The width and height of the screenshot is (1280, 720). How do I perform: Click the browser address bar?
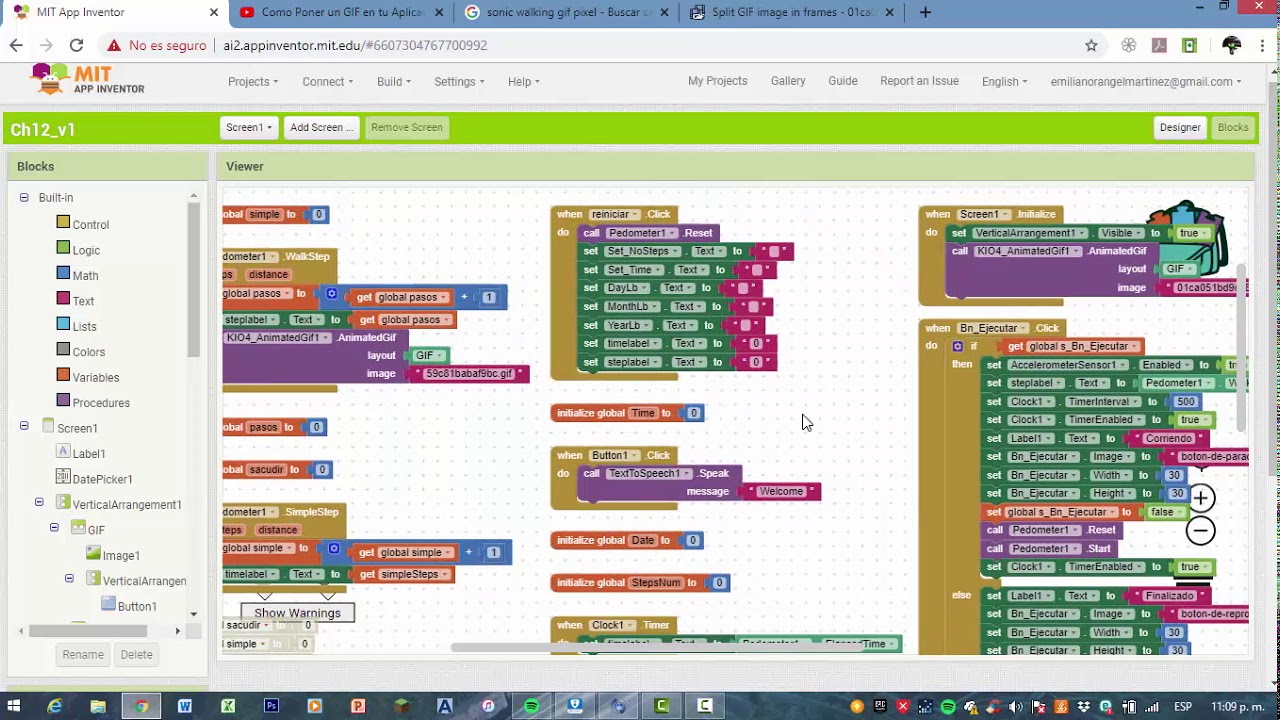tap(640, 45)
